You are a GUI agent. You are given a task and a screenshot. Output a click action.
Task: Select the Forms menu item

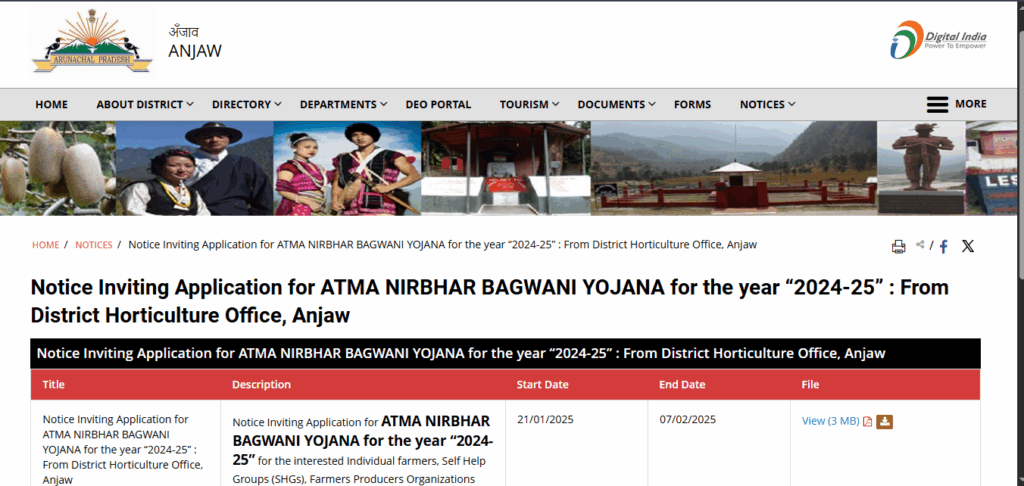(x=692, y=104)
